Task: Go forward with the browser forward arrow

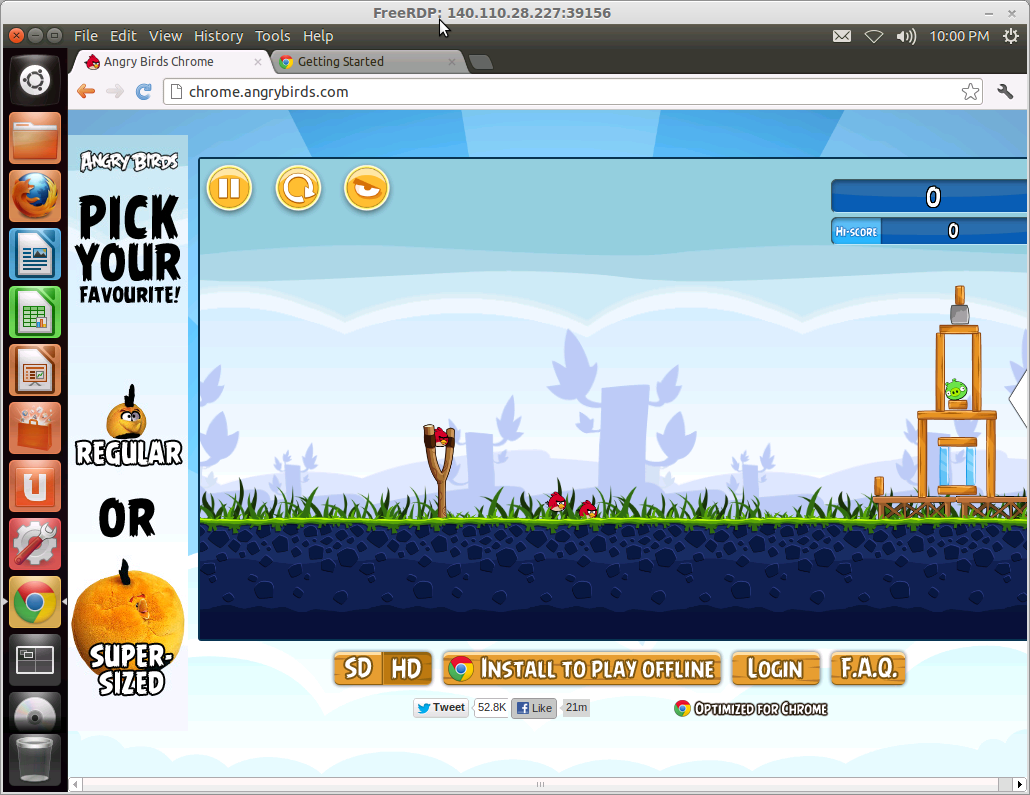Action: pos(115,91)
